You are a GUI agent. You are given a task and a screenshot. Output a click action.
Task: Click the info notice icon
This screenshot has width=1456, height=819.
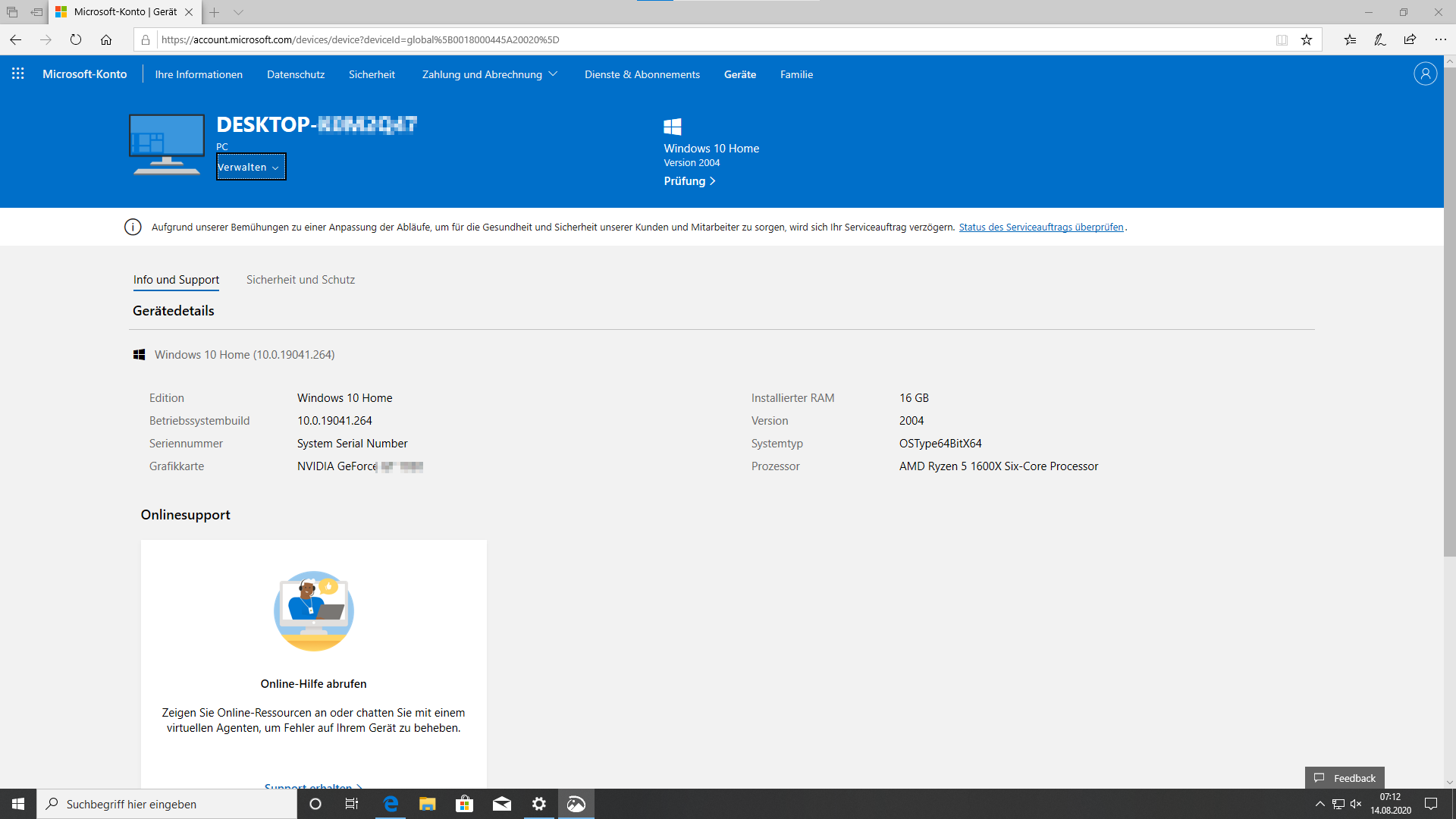pyautogui.click(x=133, y=227)
